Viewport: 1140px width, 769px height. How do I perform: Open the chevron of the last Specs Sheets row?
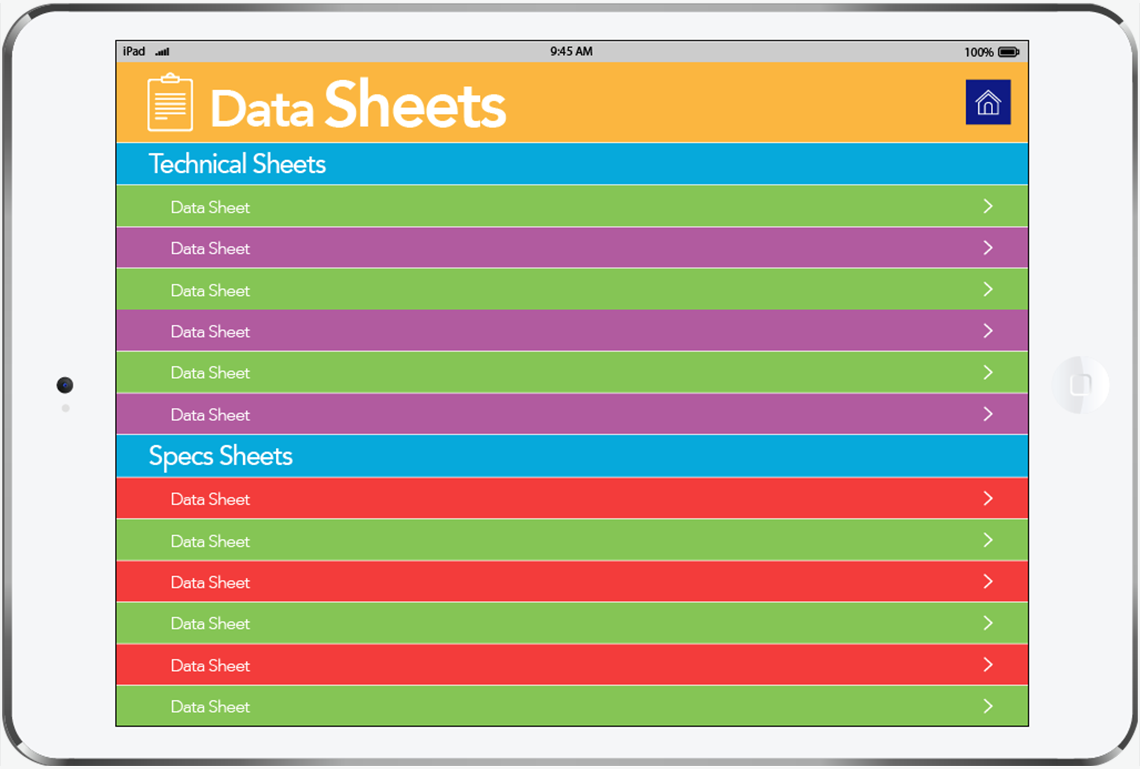coord(988,706)
